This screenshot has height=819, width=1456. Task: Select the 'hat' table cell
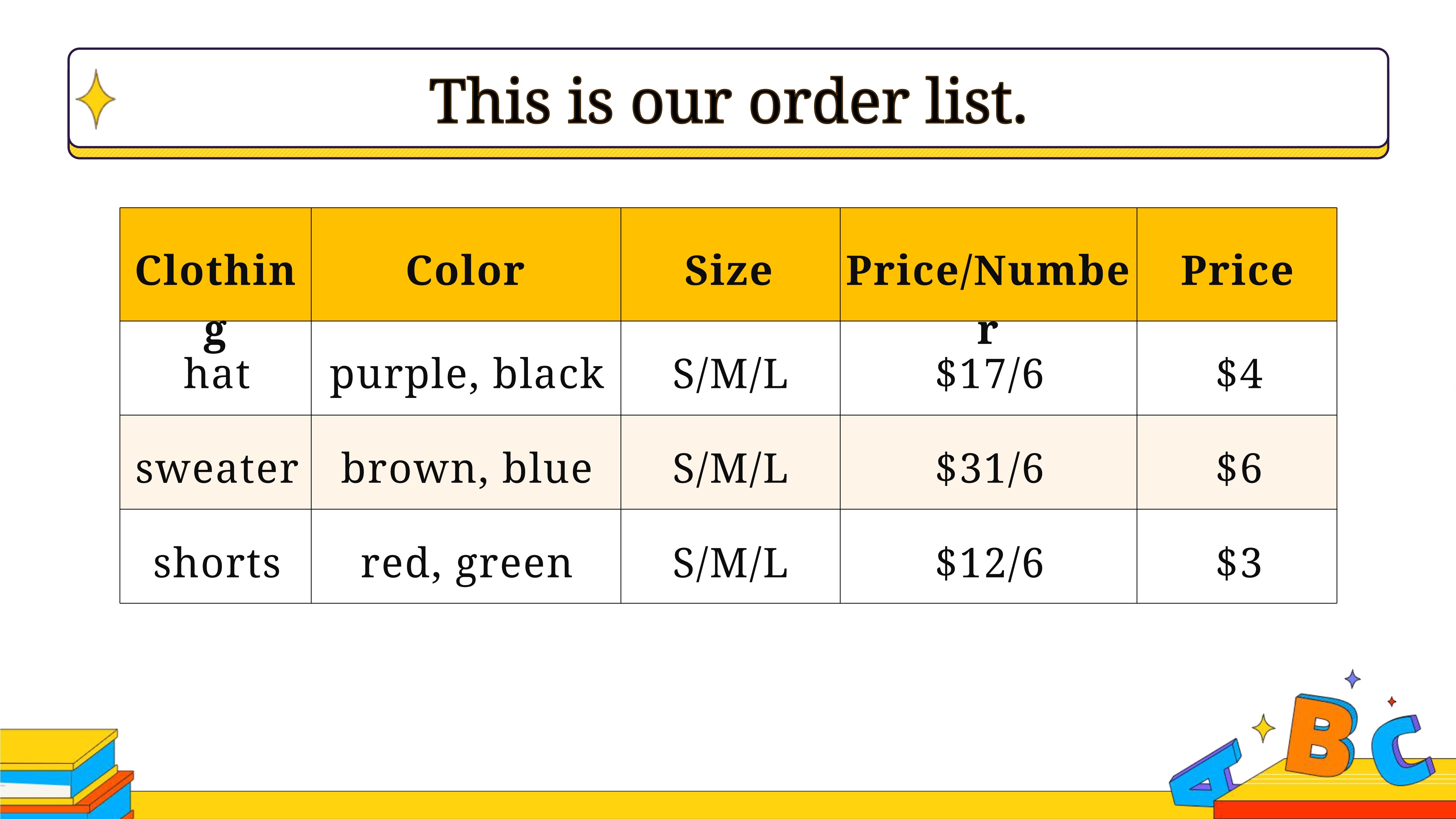(215, 369)
